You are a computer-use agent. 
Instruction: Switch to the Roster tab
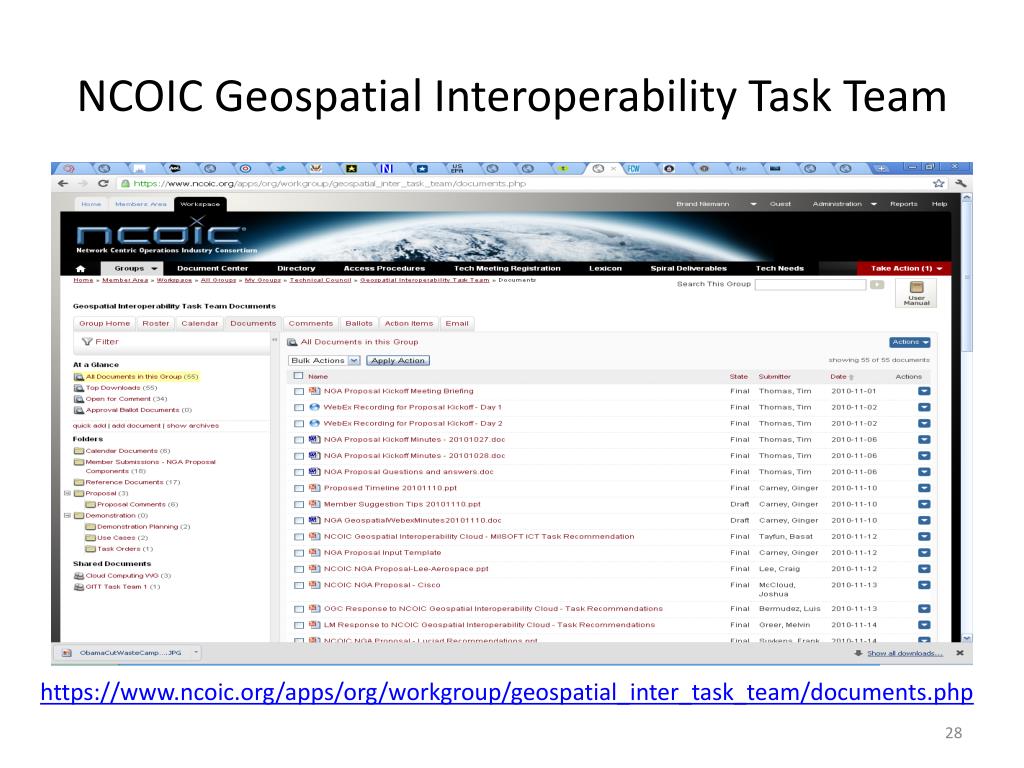[155, 323]
